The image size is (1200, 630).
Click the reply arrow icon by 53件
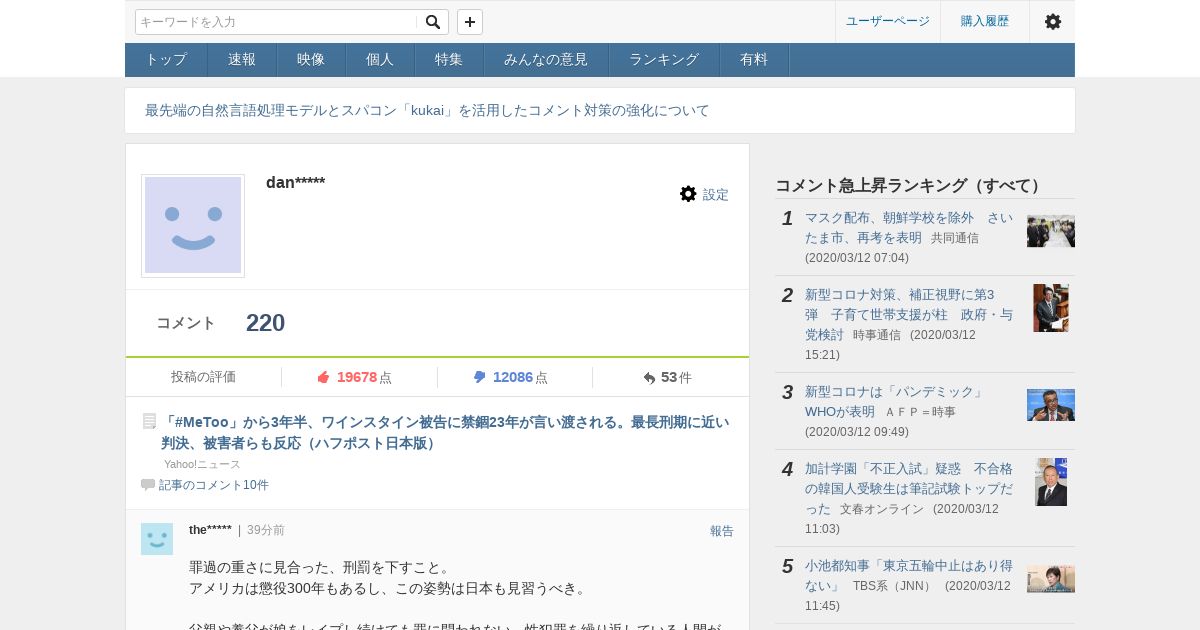coord(649,378)
